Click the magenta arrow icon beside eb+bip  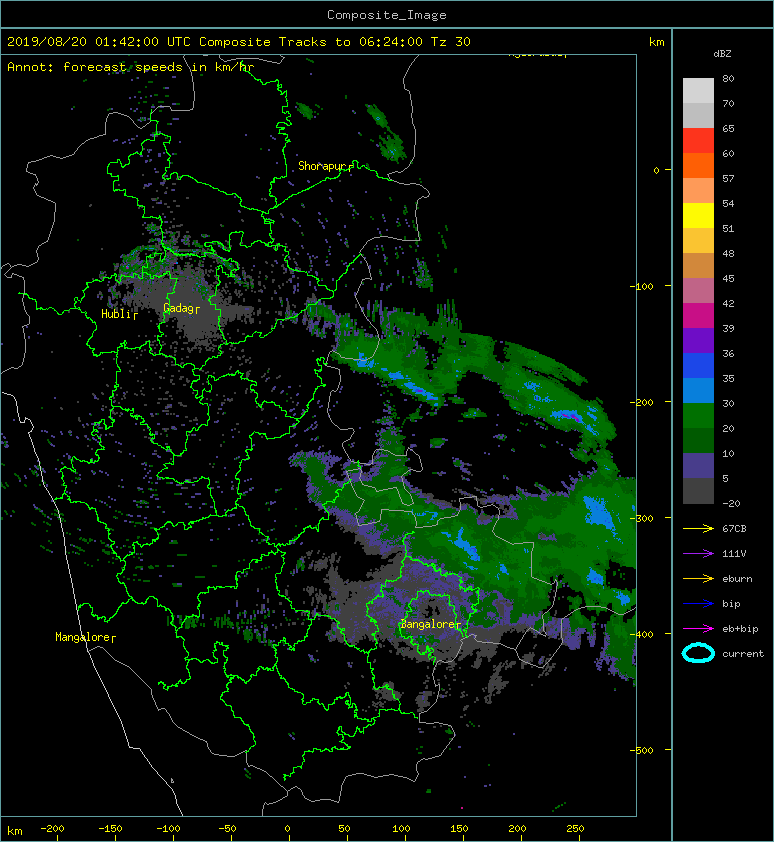pos(698,629)
